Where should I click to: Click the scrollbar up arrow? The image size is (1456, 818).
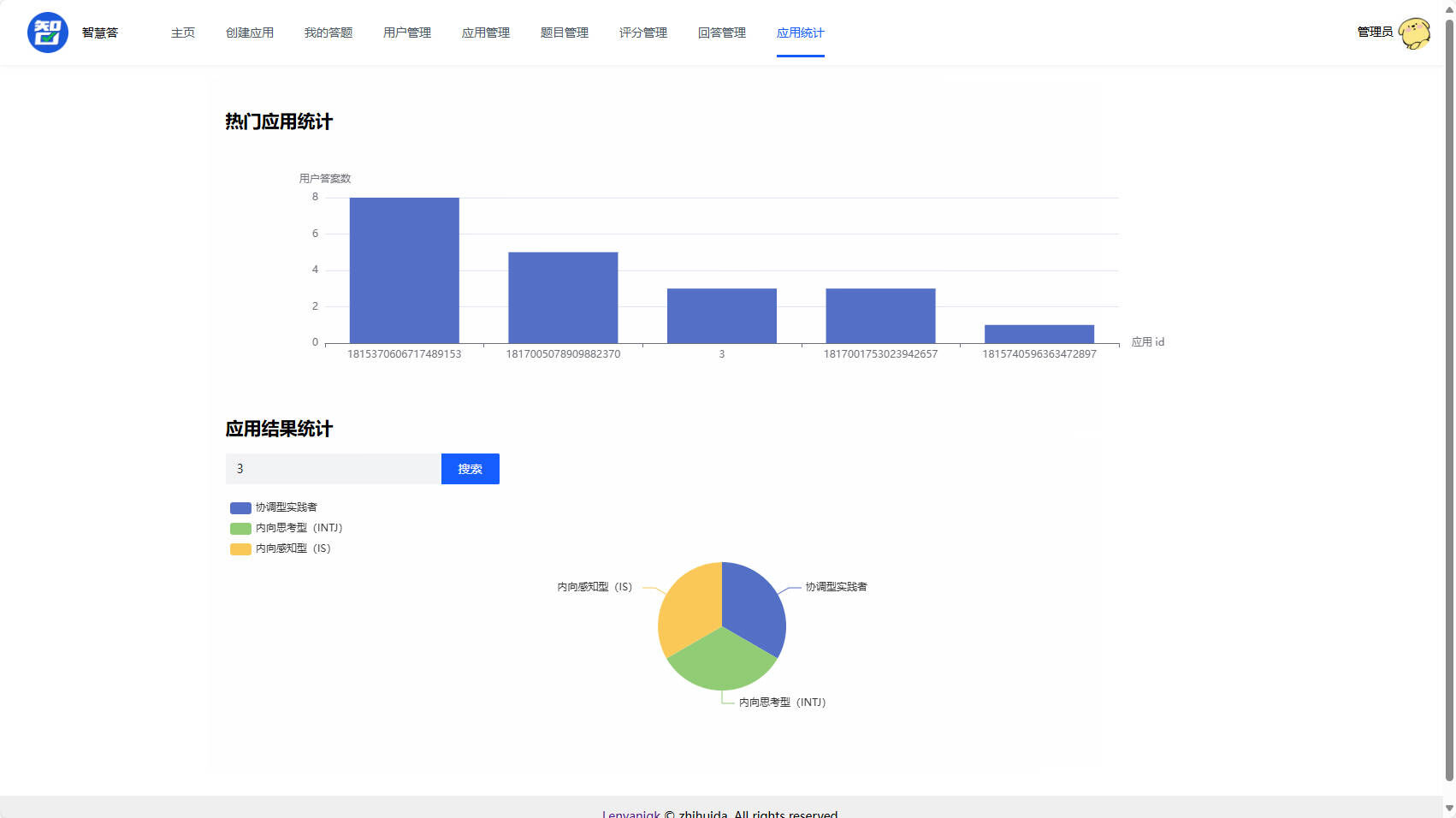point(1449,9)
